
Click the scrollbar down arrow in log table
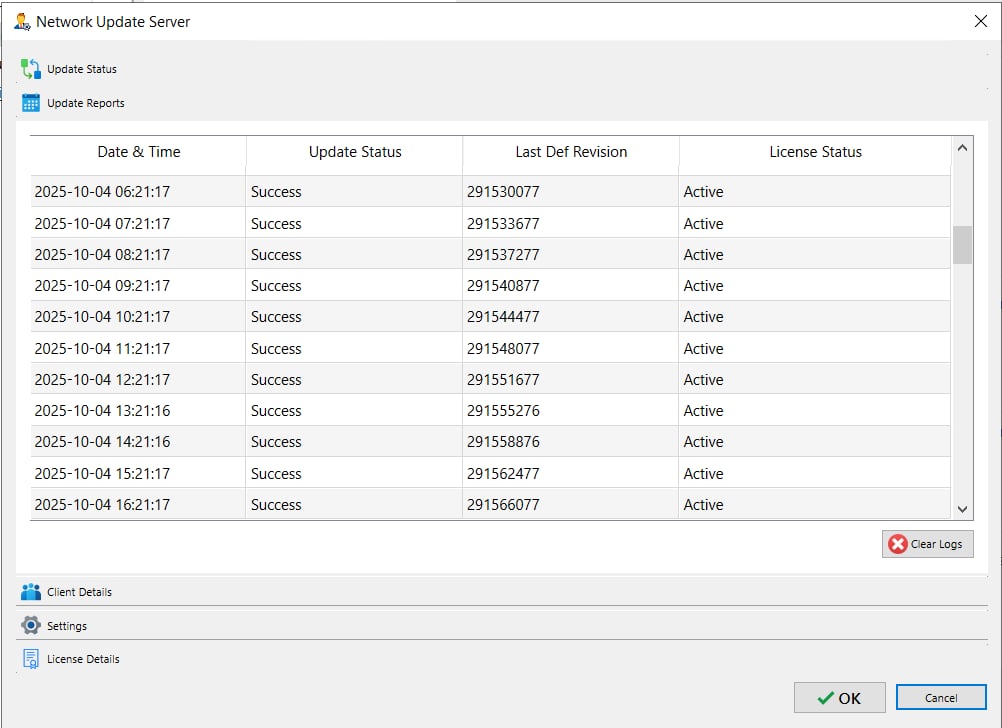tap(963, 509)
